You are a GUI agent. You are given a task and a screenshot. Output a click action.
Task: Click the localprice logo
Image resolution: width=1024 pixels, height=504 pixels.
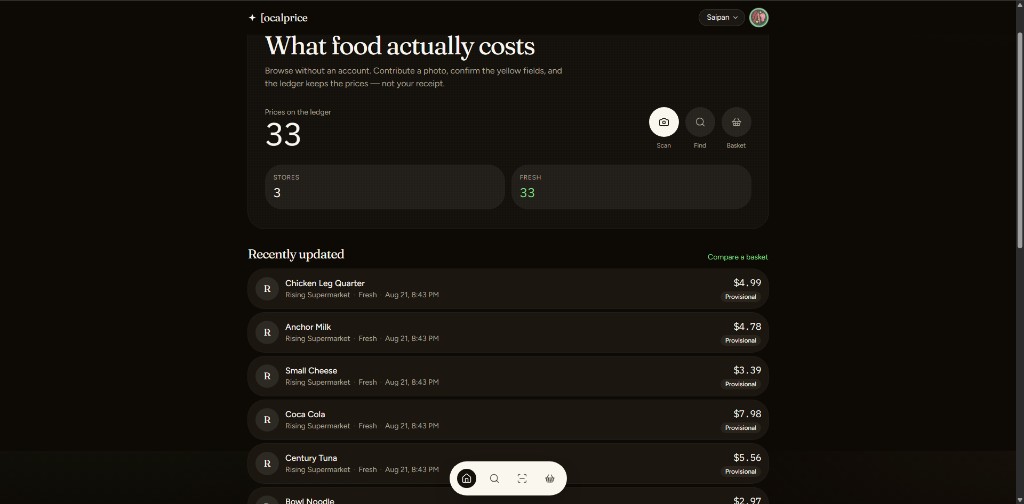click(x=278, y=18)
